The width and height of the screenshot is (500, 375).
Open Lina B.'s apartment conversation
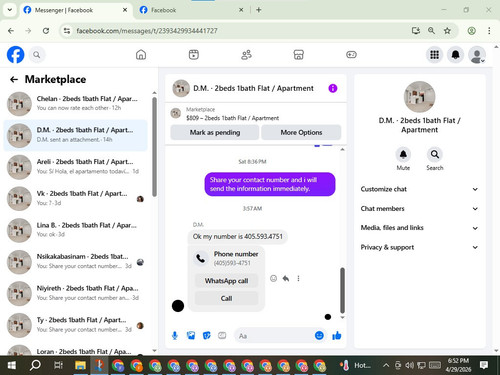pyautogui.click(x=75, y=230)
